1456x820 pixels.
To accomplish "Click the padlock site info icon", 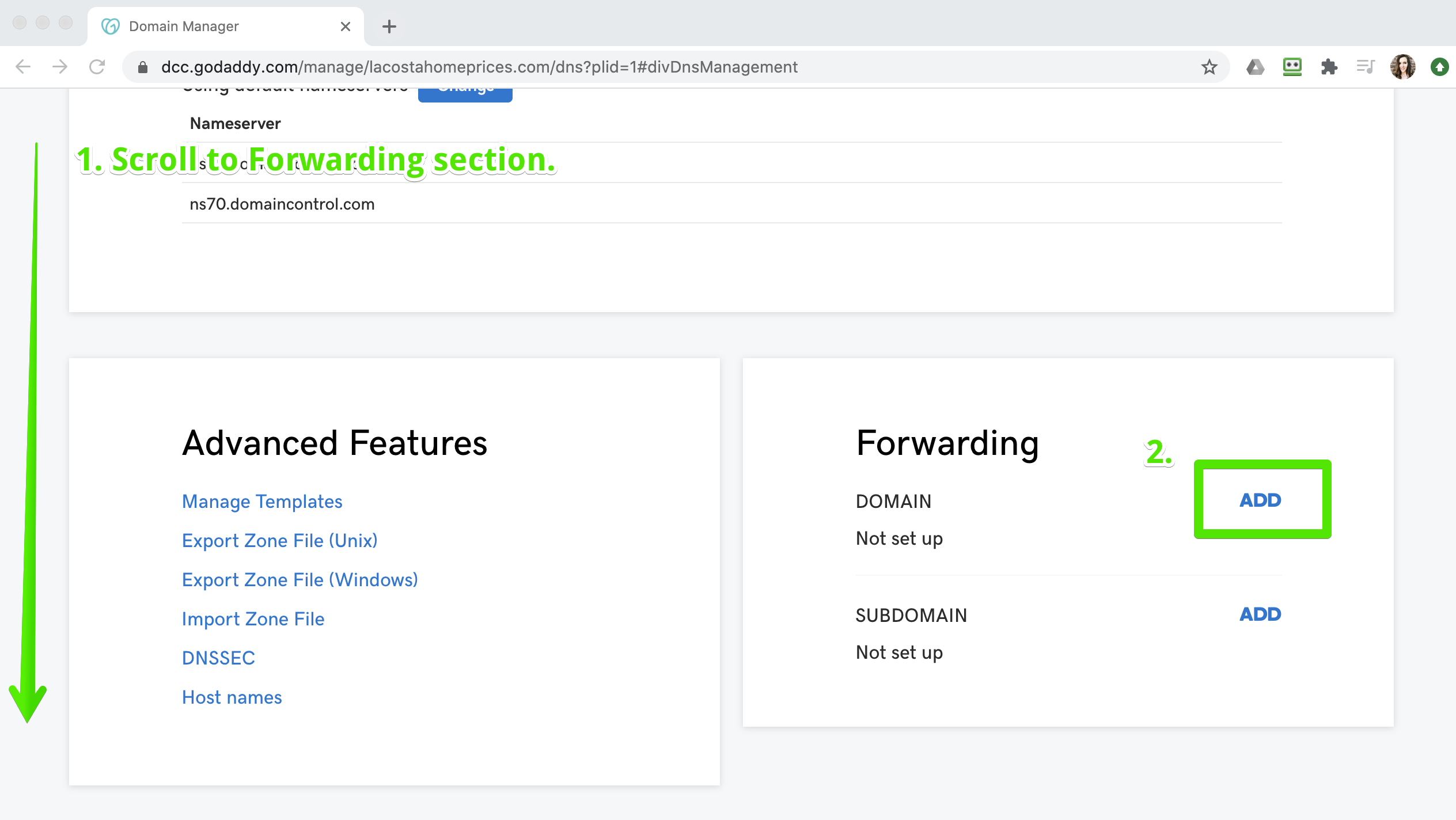I will point(143,67).
